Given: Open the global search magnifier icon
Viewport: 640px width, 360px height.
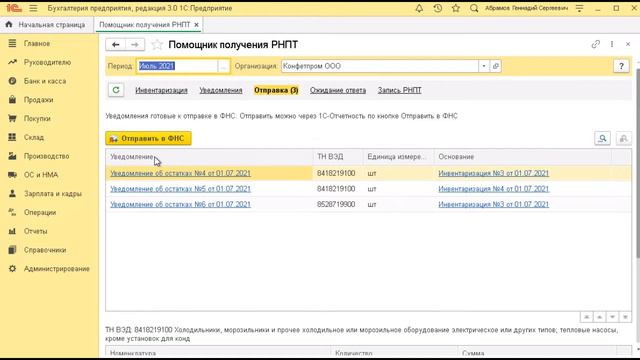Looking at the screenshot, I should 474,8.
